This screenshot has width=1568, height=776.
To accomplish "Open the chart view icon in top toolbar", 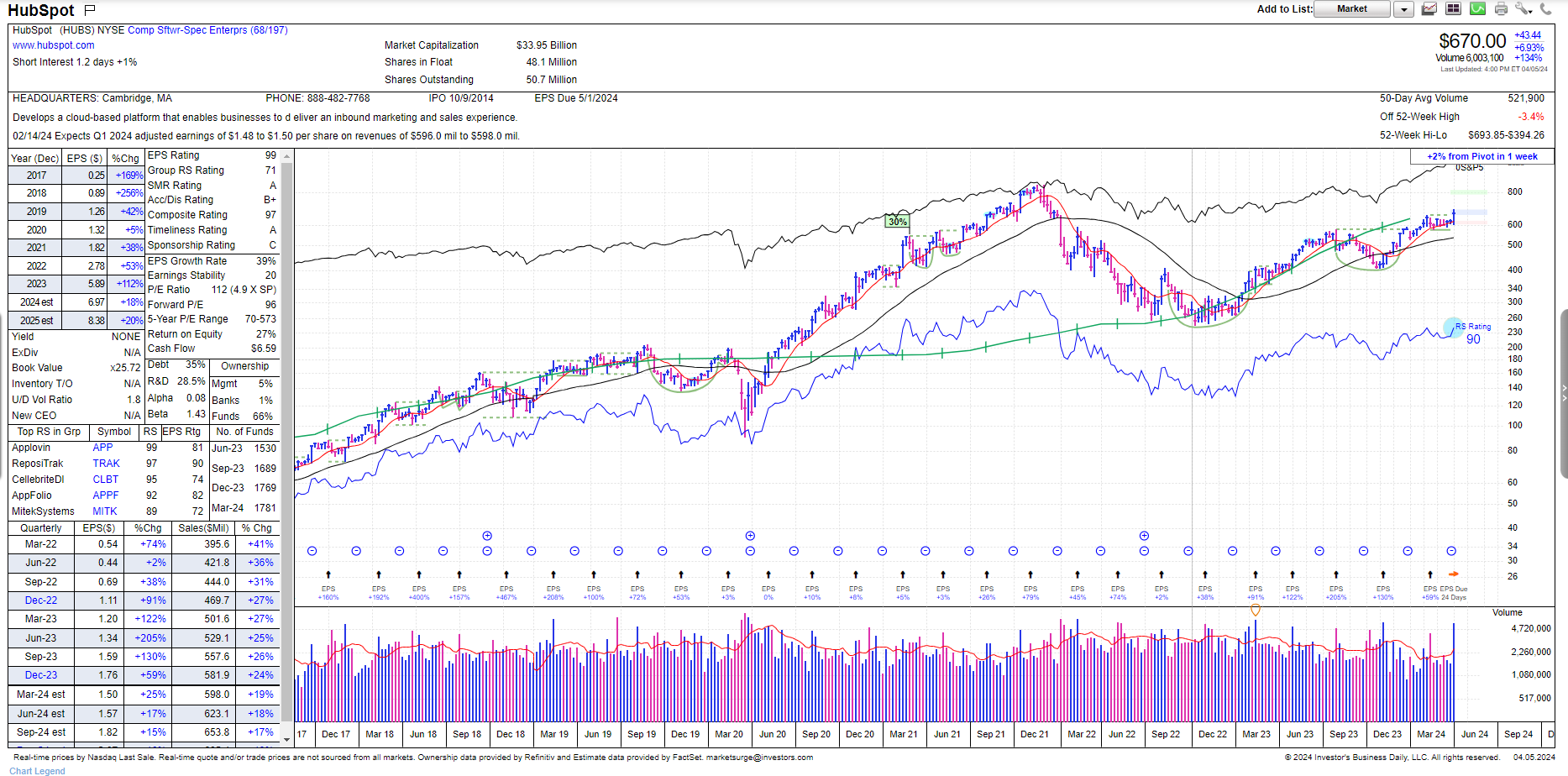I will click(1429, 9).
